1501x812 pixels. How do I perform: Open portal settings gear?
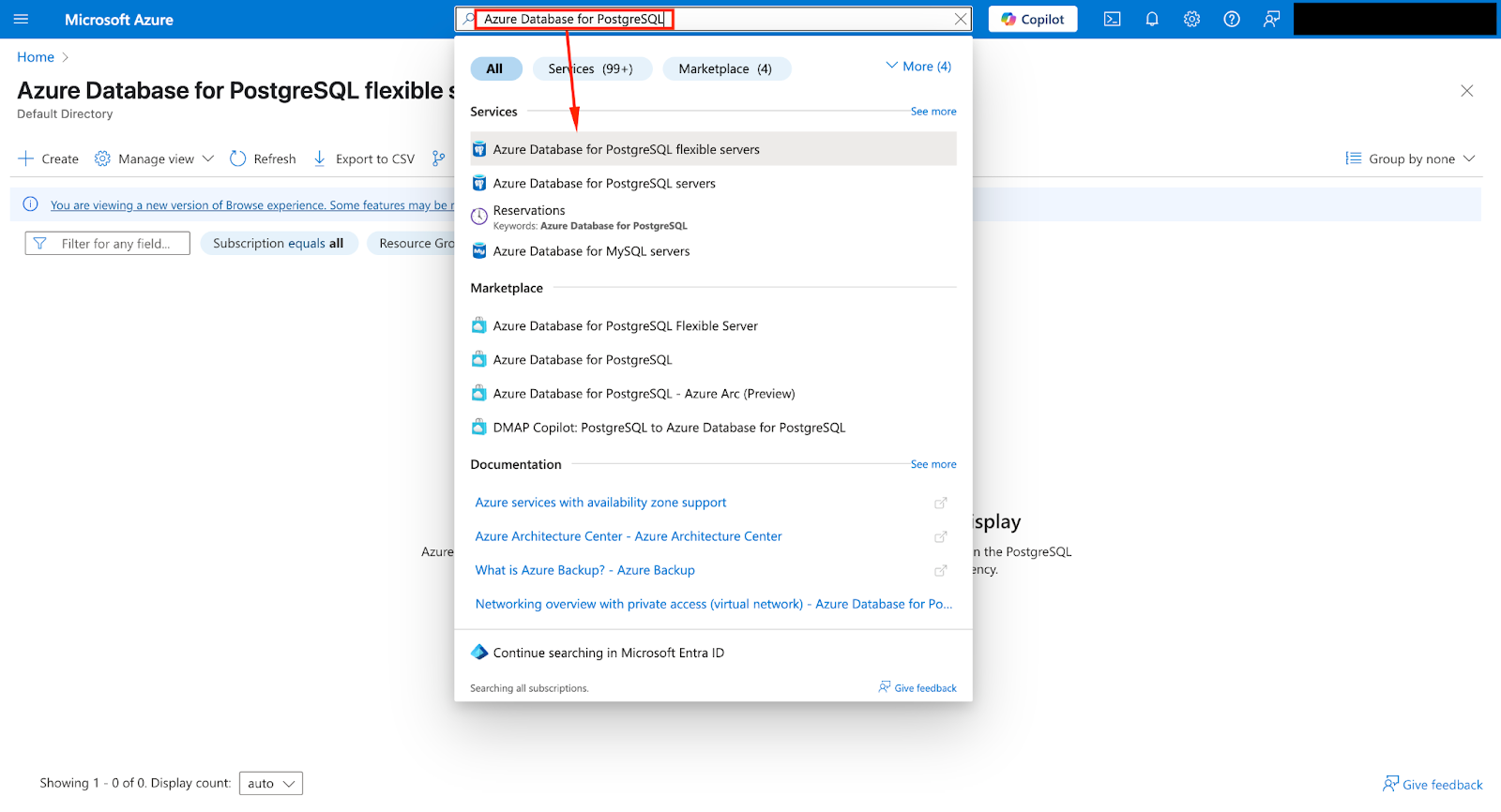pyautogui.click(x=1191, y=19)
